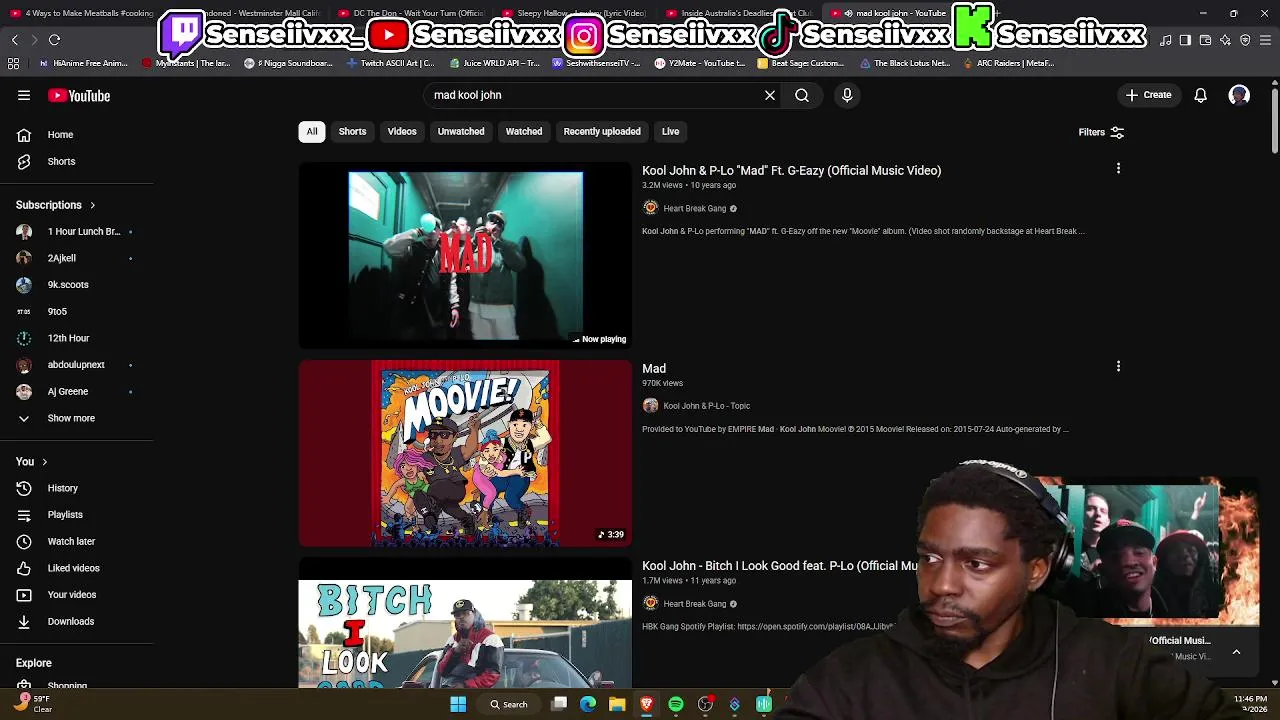
Task: Open the taskbar weather widget showing 59°F
Action: pyautogui.click(x=32, y=704)
